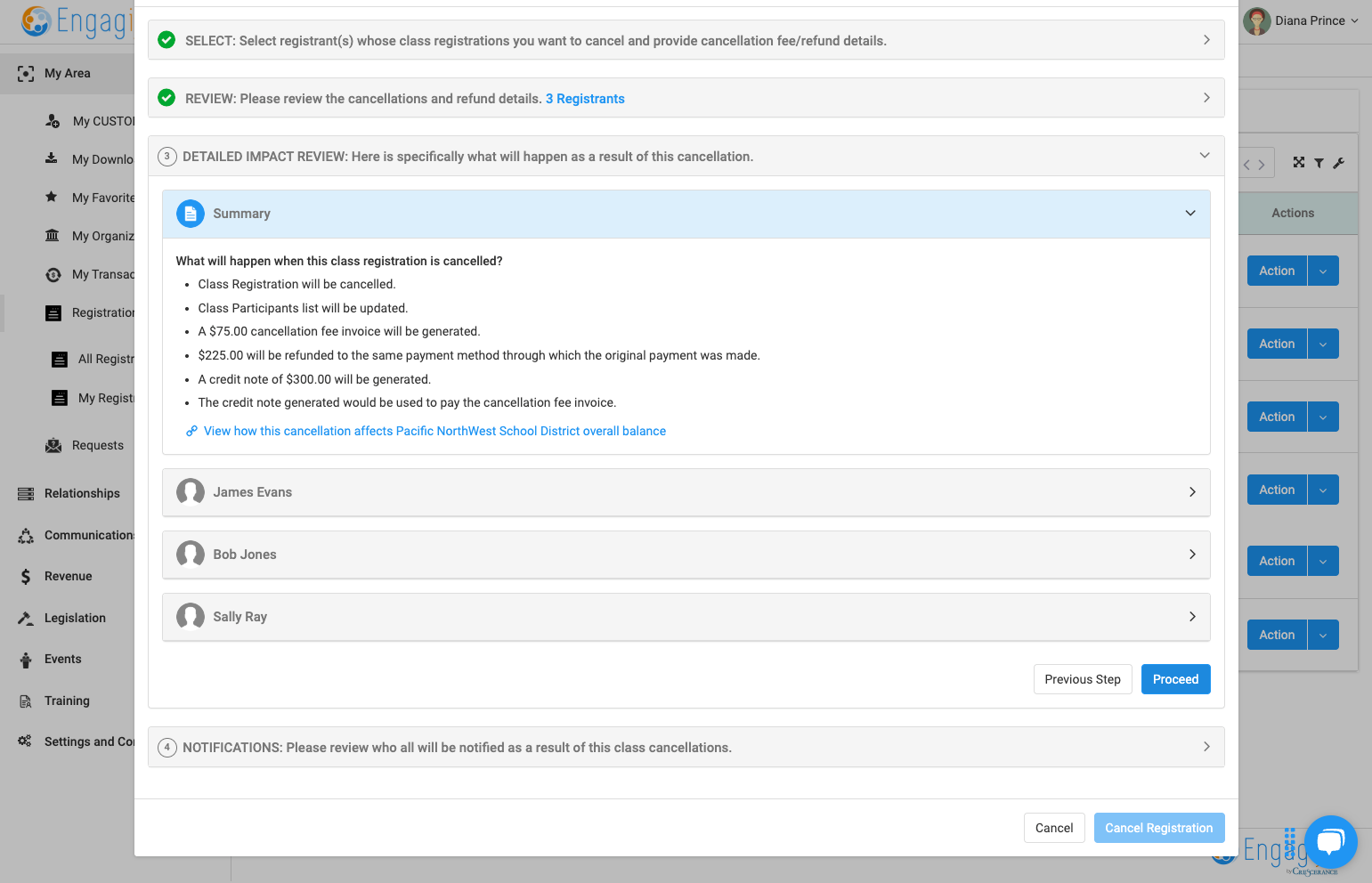Open All Registrations in sidebar
This screenshot has width=1372, height=883.
point(93,359)
